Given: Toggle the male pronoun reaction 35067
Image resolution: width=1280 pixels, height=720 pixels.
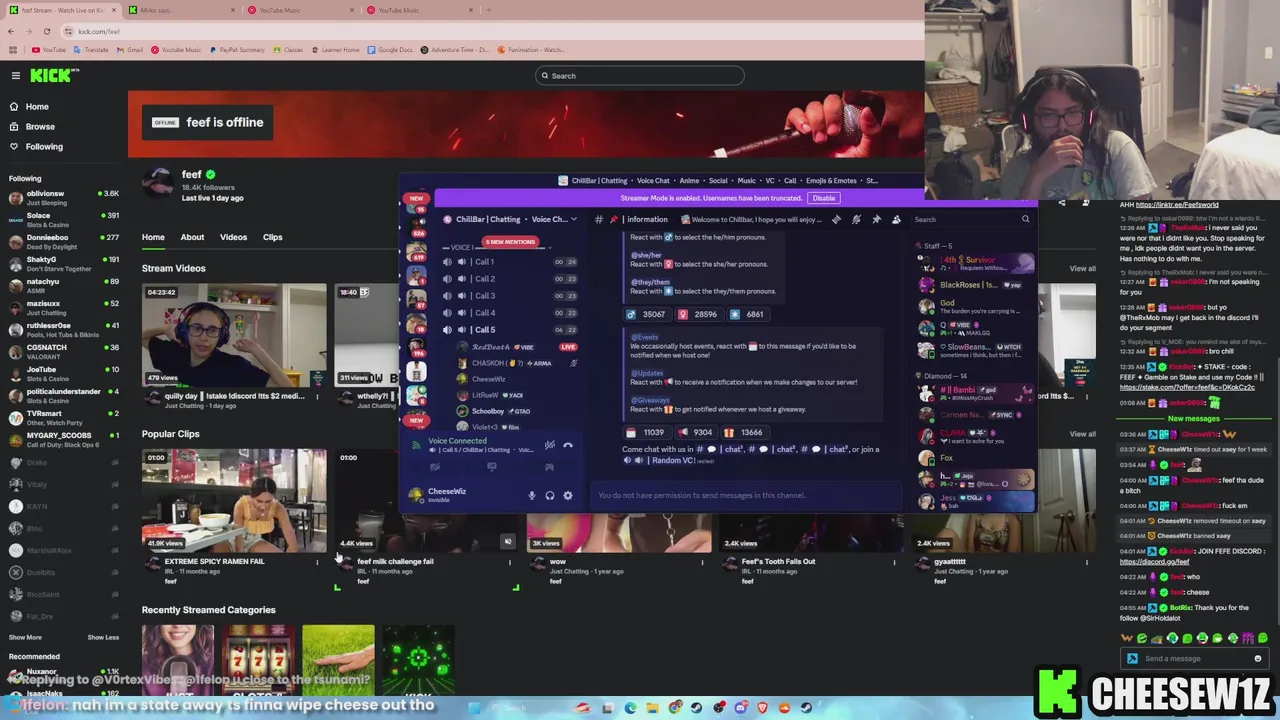Looking at the screenshot, I should 646,314.
